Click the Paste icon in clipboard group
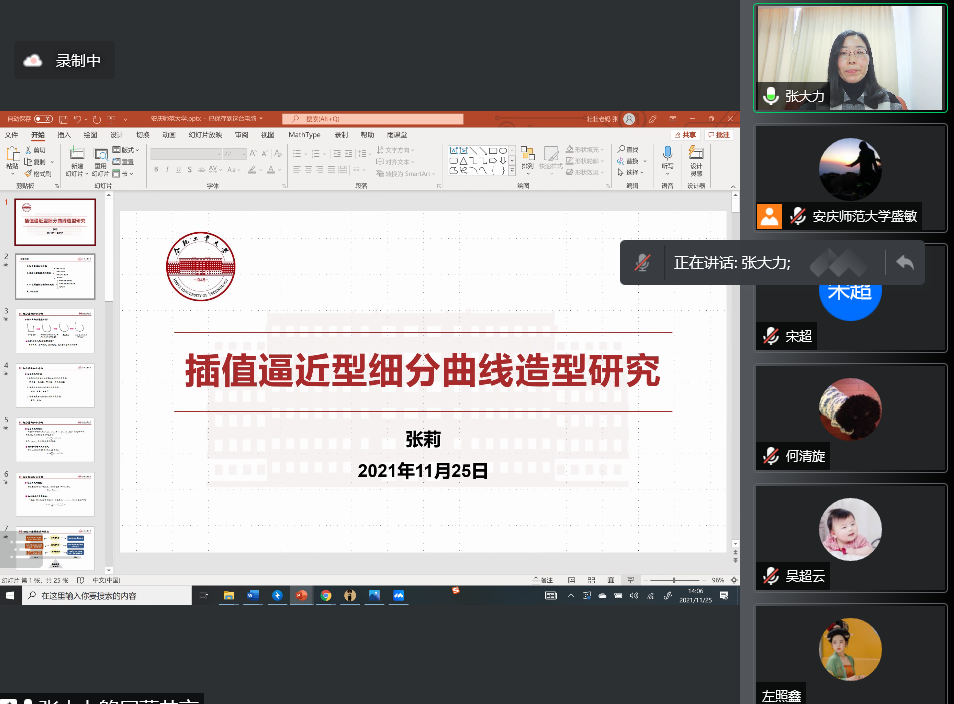 pos(13,158)
